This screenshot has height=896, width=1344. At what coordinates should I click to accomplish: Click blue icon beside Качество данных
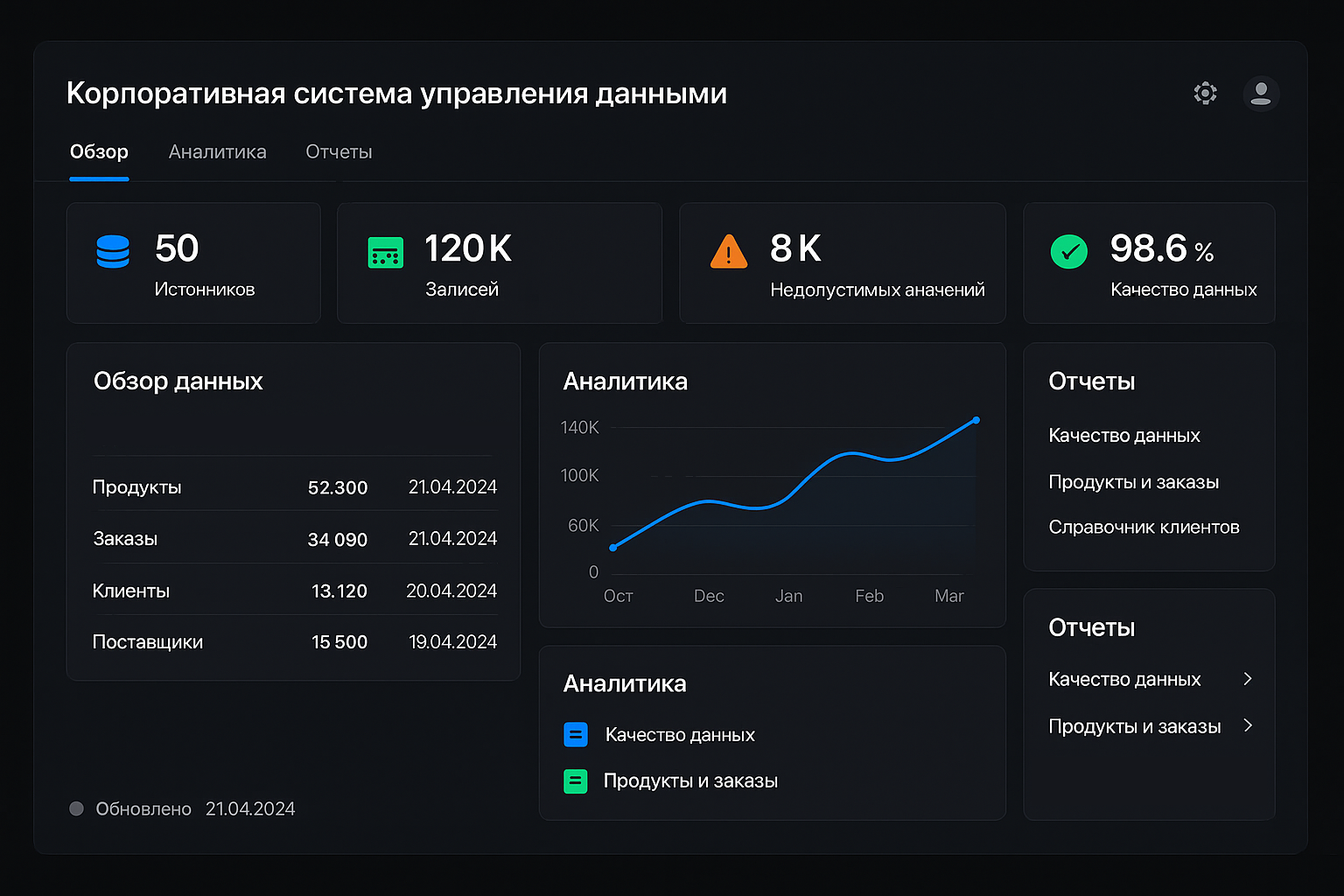576,735
